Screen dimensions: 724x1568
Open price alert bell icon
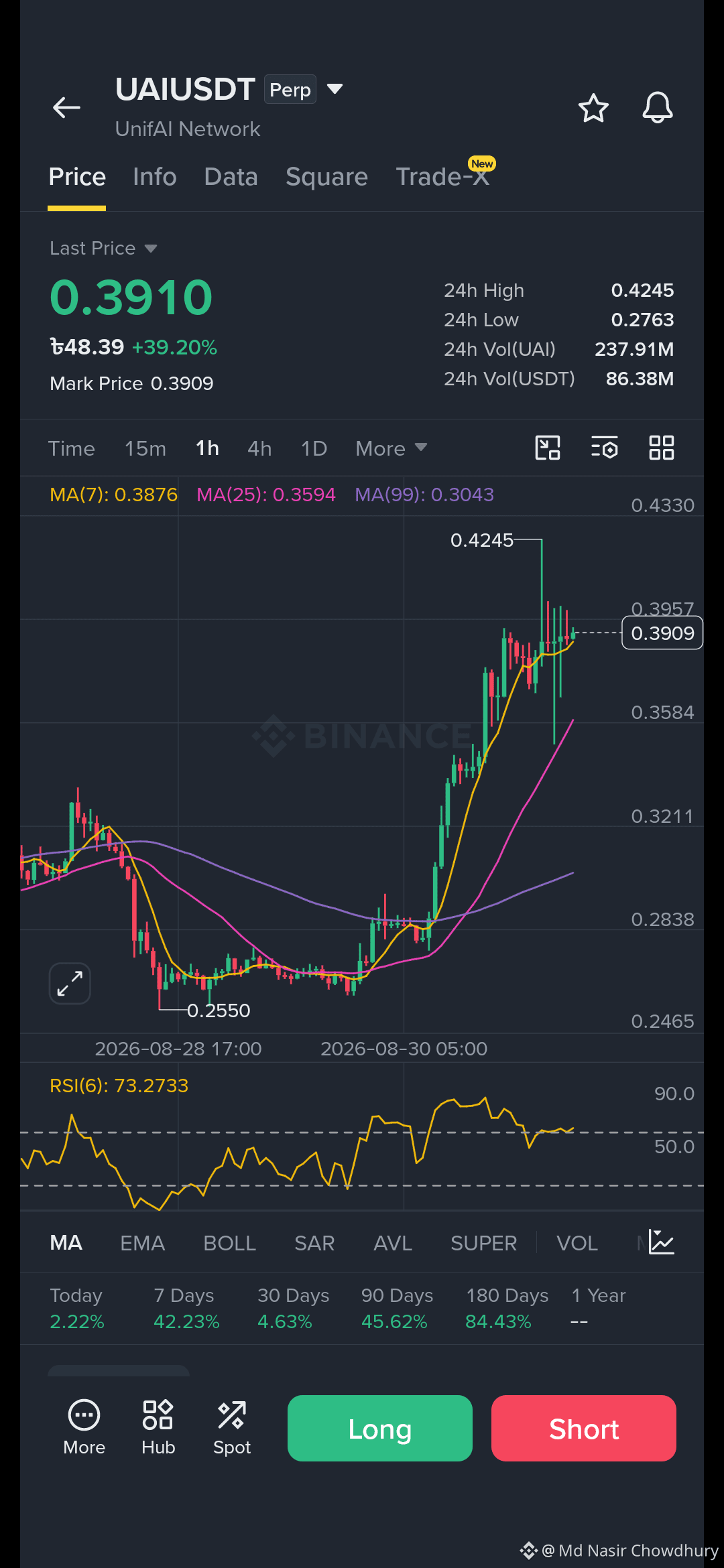[x=658, y=107]
